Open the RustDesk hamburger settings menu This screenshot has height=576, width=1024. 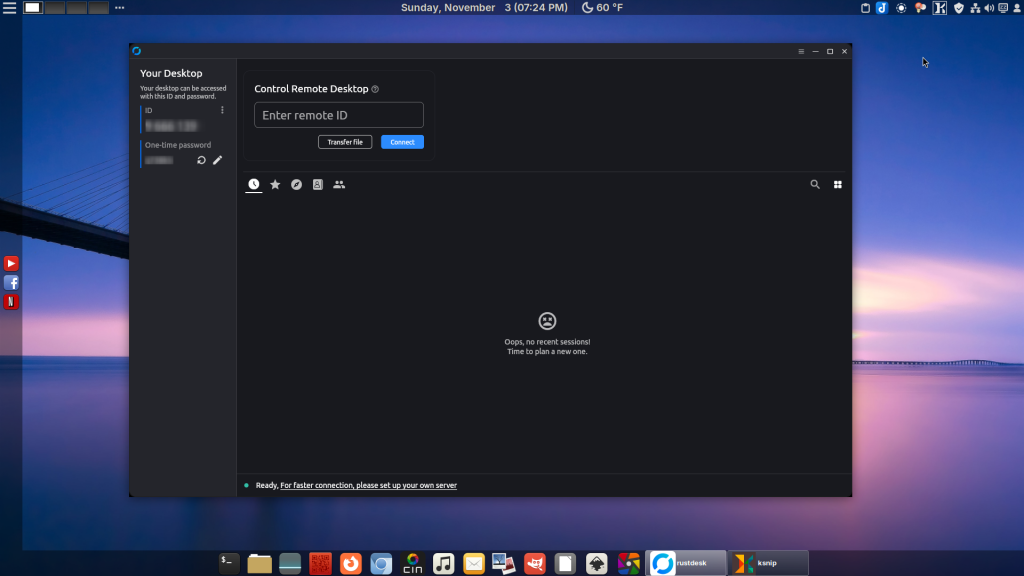coord(801,51)
